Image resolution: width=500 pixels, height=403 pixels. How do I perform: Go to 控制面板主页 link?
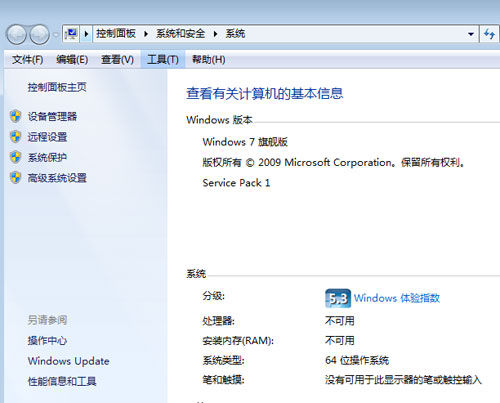57,87
